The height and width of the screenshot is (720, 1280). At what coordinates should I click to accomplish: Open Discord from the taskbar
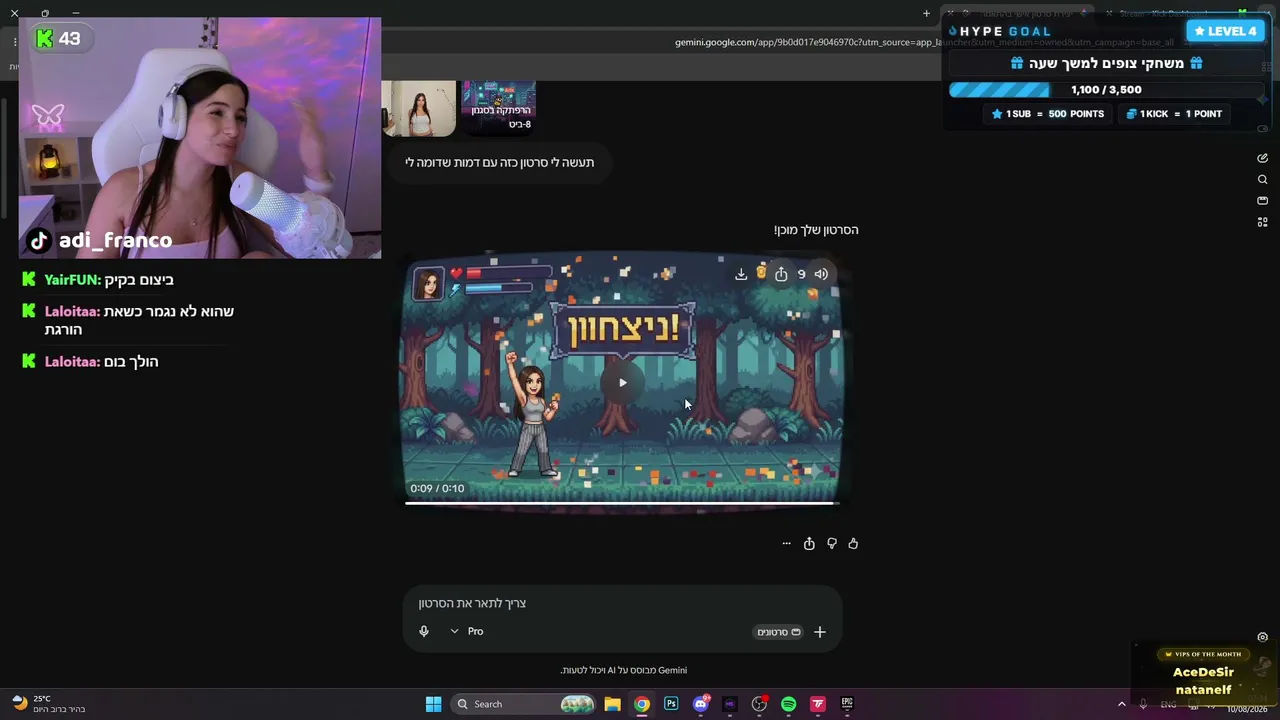tap(701, 704)
